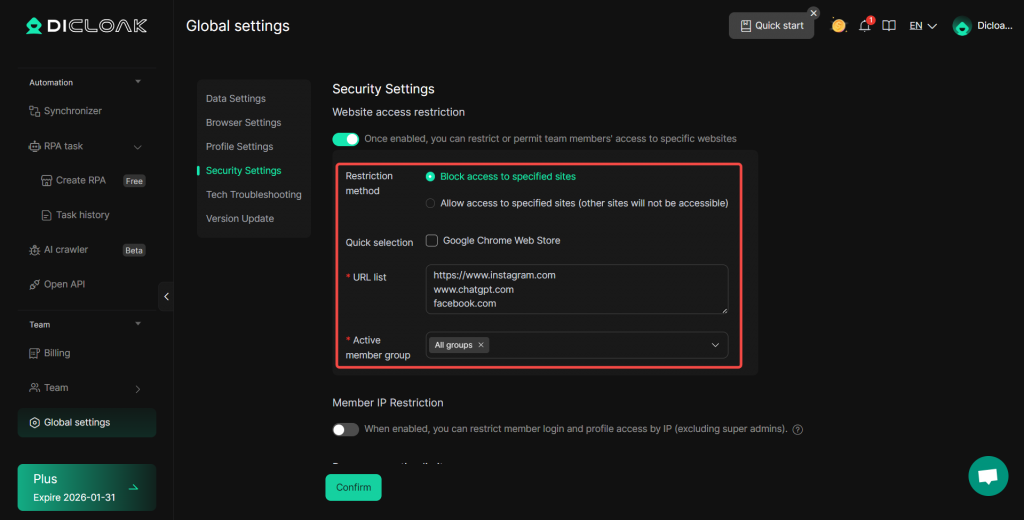This screenshot has height=520, width=1024.
Task: Click into the URL list text area
Action: (576, 289)
